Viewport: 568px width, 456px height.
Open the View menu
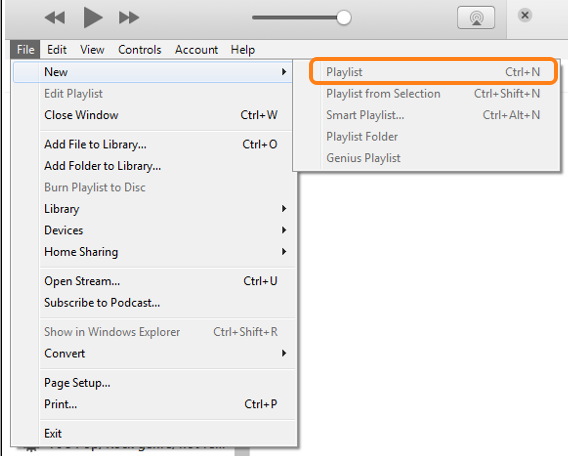coord(92,50)
